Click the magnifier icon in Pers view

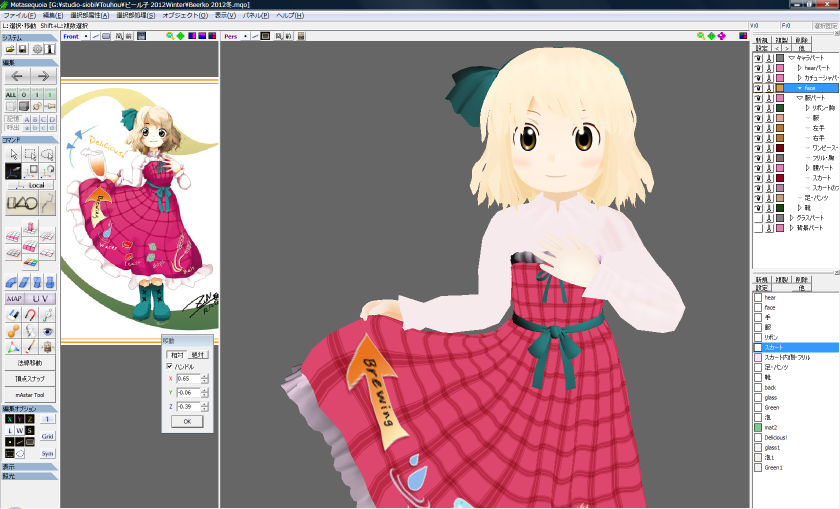[x=701, y=36]
